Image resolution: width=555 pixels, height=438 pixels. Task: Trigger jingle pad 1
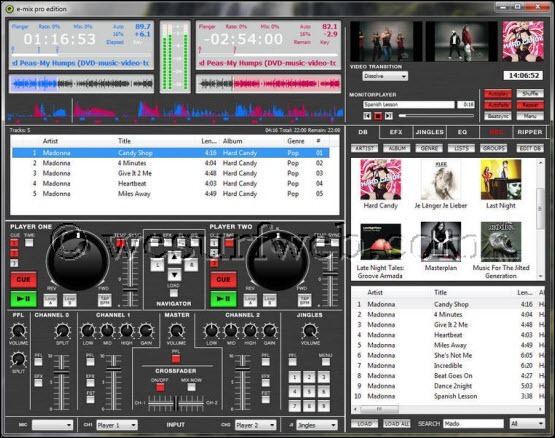(x=294, y=377)
